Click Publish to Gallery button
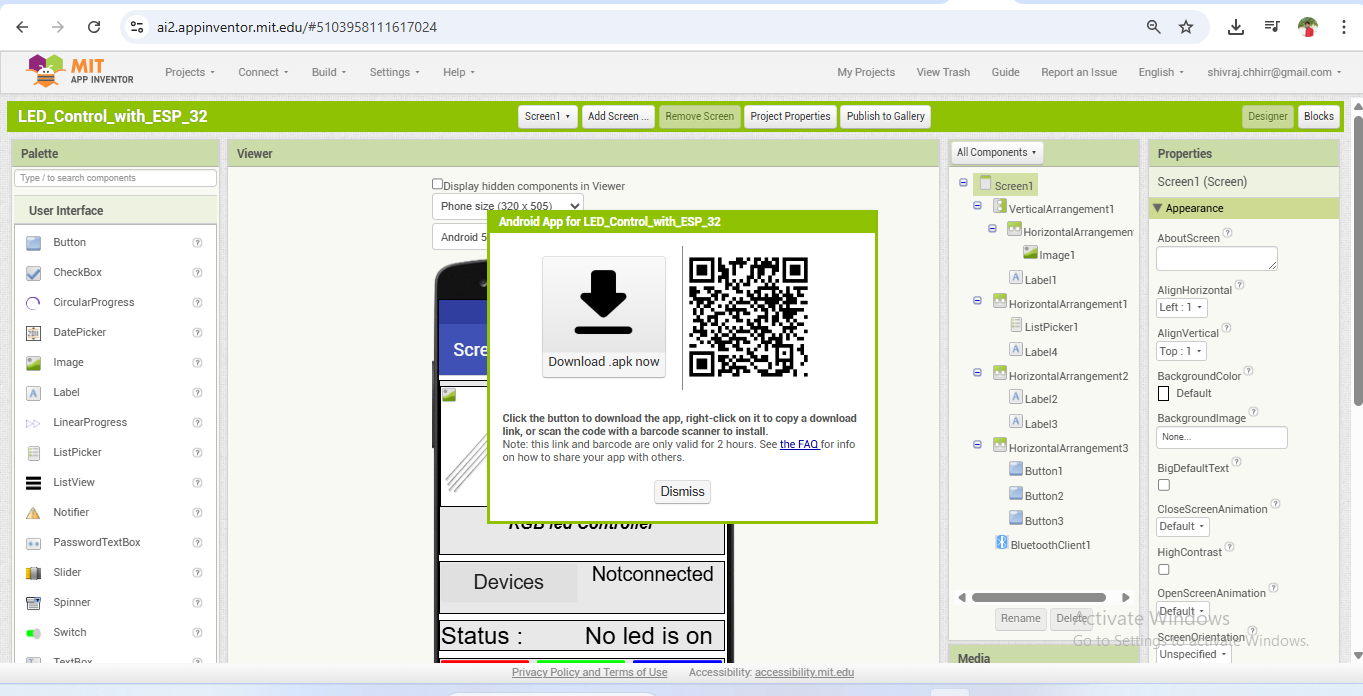Viewport: 1363px width, 696px height. 886,116
